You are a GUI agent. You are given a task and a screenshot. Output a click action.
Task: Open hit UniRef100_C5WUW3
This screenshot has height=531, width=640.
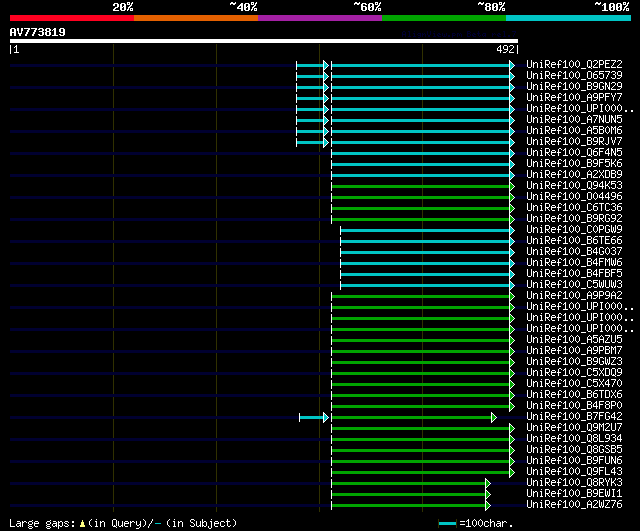[x=574, y=285]
